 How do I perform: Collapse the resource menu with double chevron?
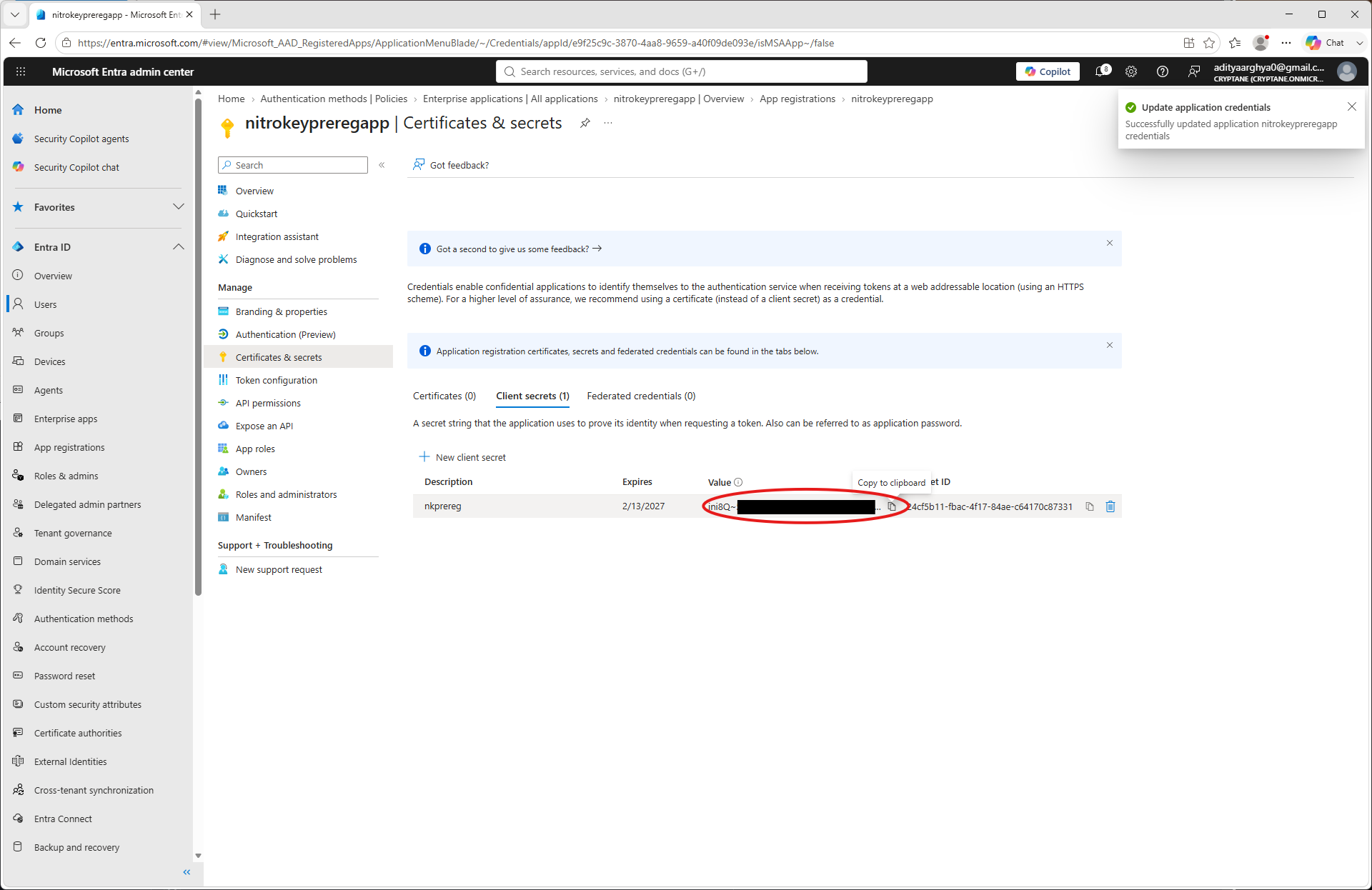[382, 165]
